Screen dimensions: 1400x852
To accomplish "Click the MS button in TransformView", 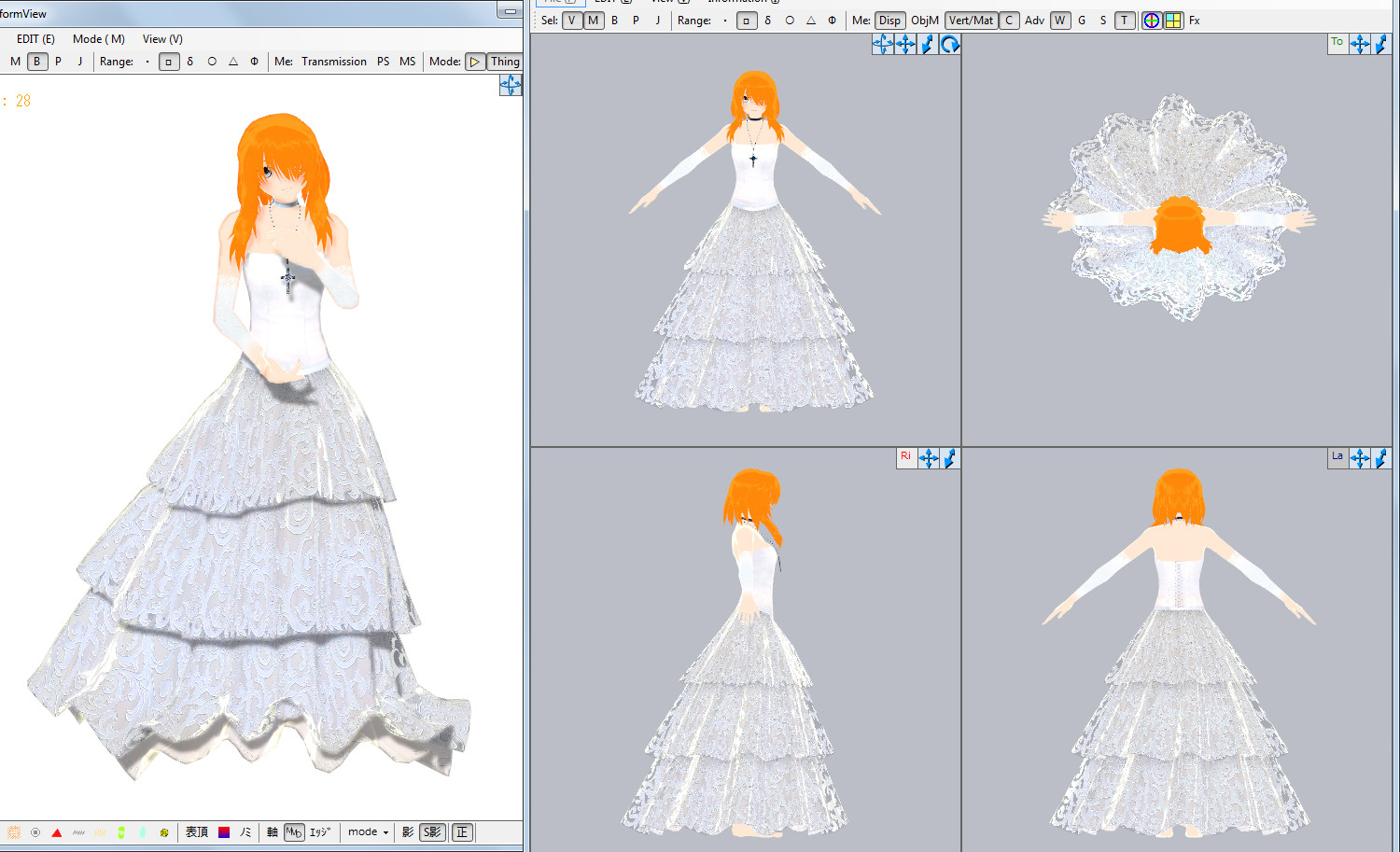I will pos(408,62).
